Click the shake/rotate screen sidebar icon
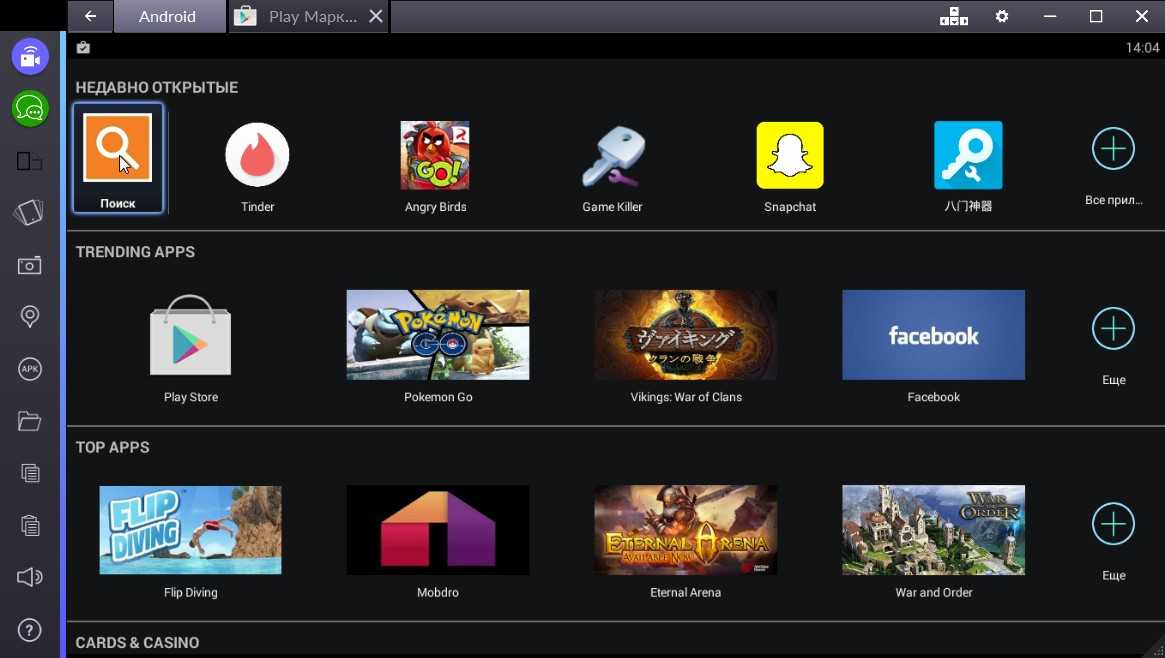The image size is (1165, 658). 30,213
